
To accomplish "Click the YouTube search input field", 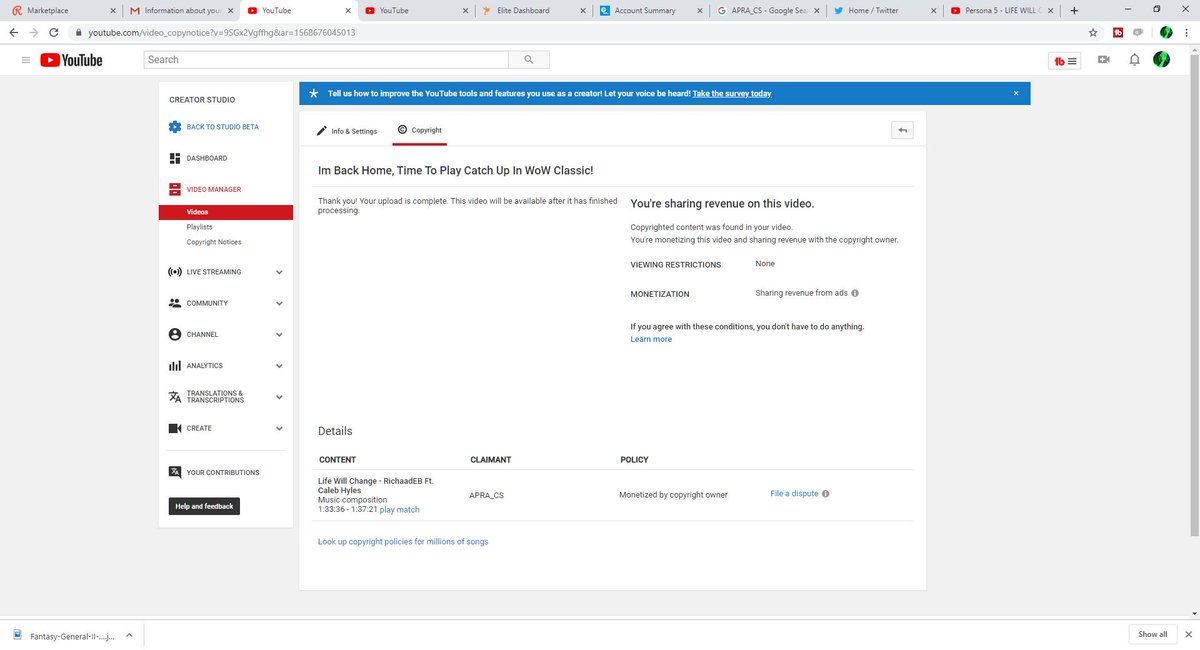I will 325,60.
